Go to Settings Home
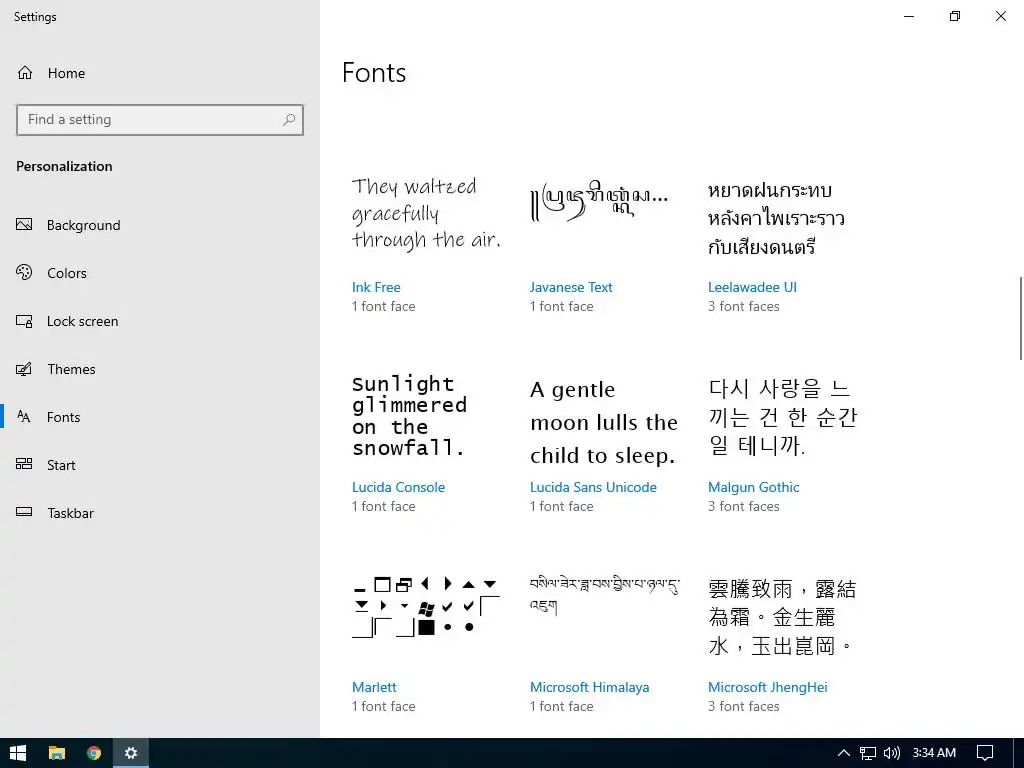1024x768 pixels. (160, 73)
